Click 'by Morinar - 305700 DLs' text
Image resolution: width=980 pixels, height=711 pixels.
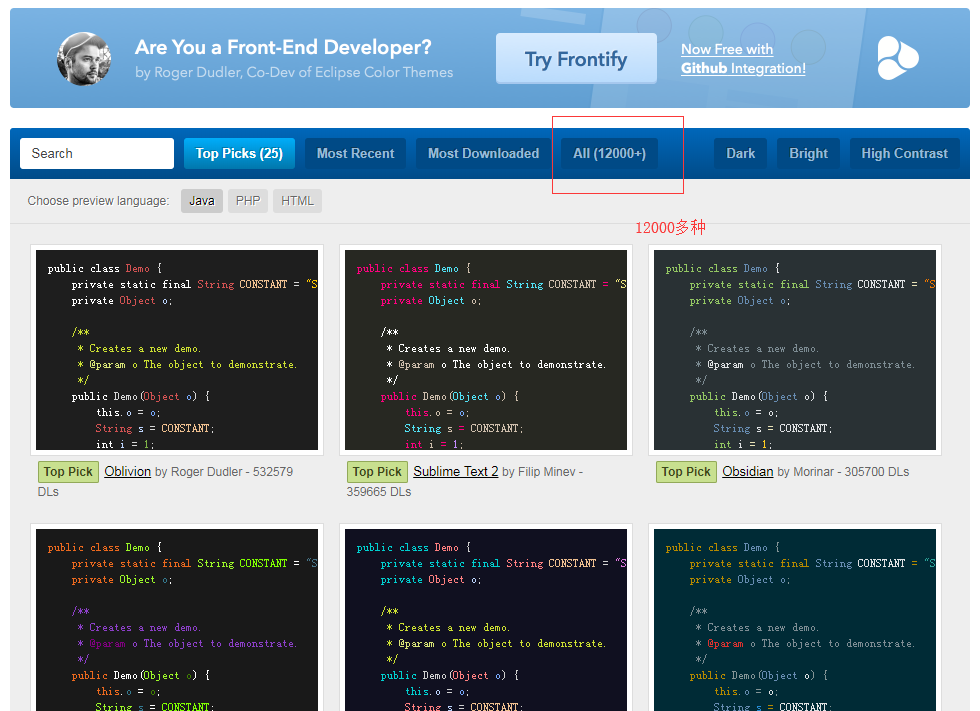pyautogui.click(x=843, y=472)
